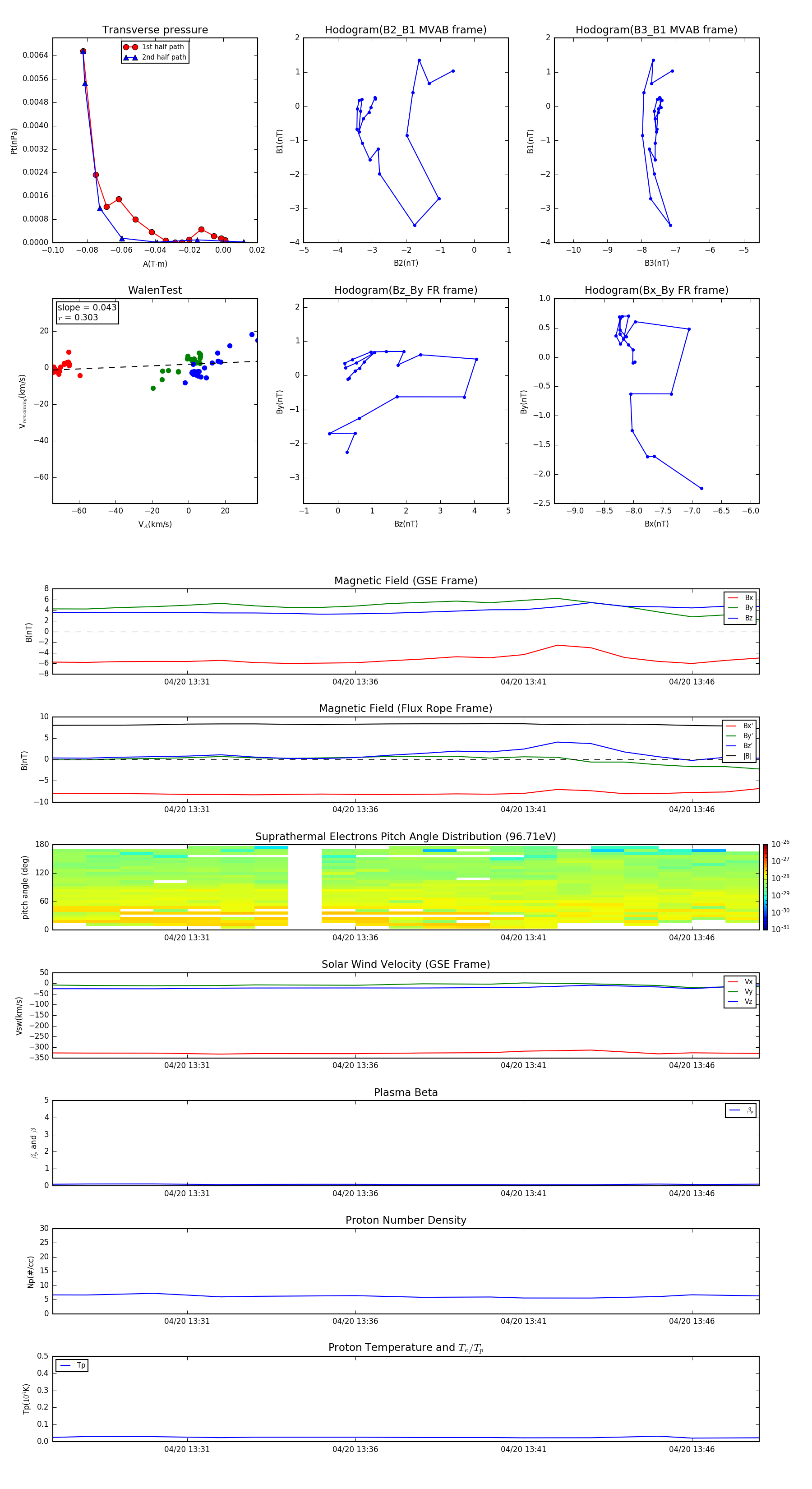812x1489 pixels.
Task: Click the "Hodogram(B3_B1 MVAB frame)" title
Action: (656, 30)
